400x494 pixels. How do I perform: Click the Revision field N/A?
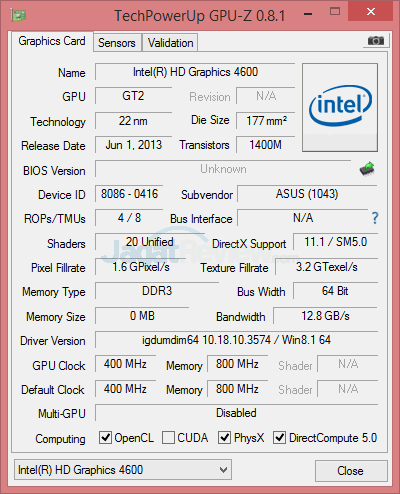266,96
